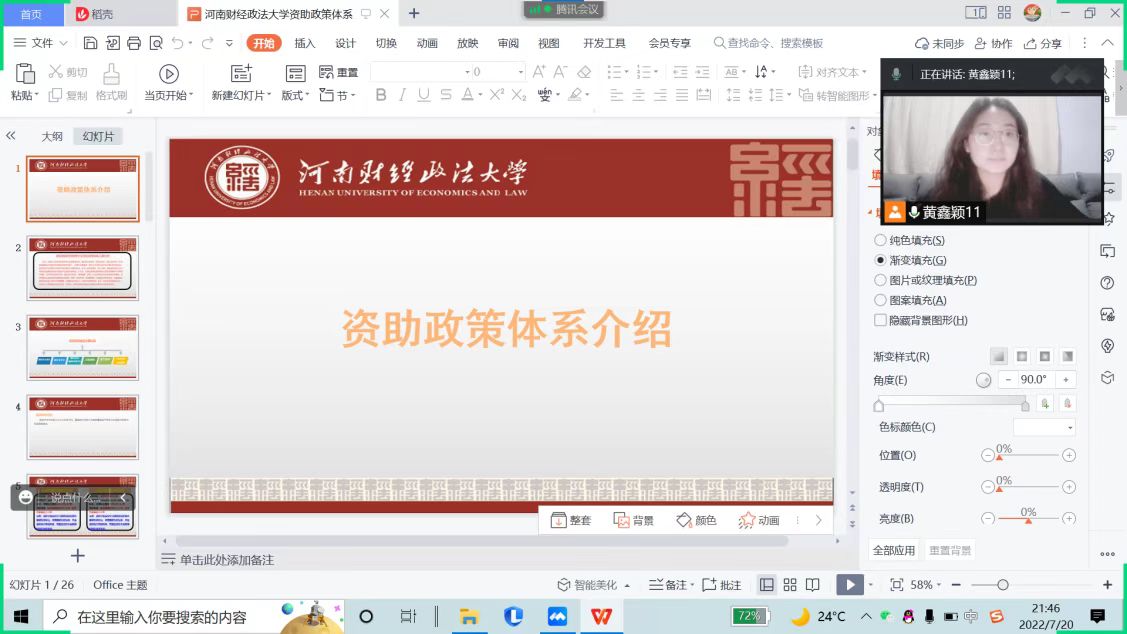Toggle bold formatting

(x=381, y=95)
